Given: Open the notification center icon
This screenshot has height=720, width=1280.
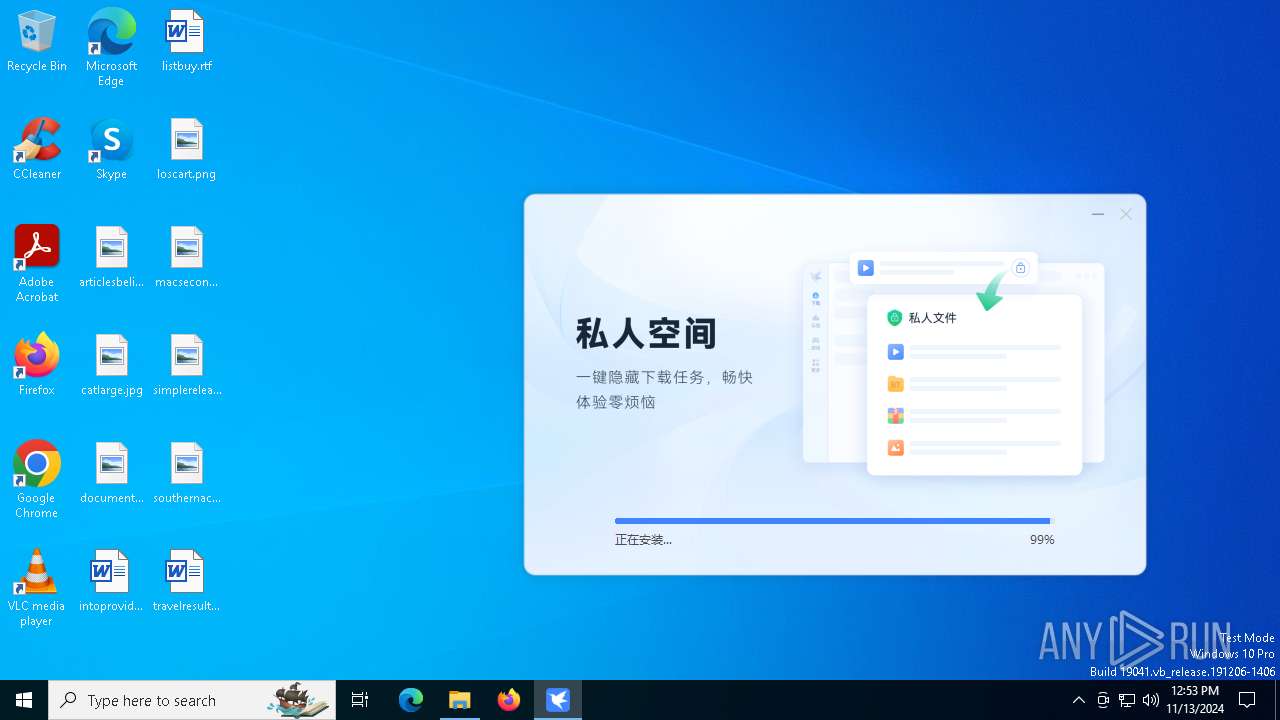Looking at the screenshot, I should point(1247,700).
